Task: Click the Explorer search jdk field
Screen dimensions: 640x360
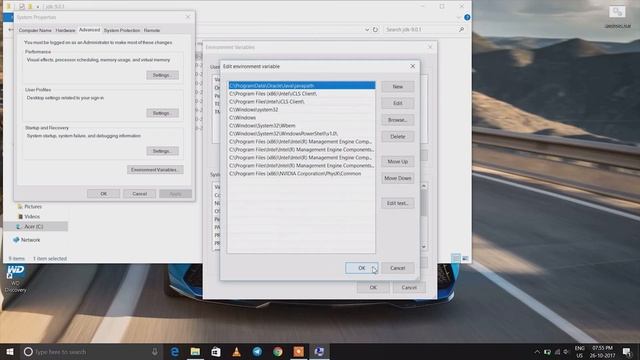Action: point(420,29)
